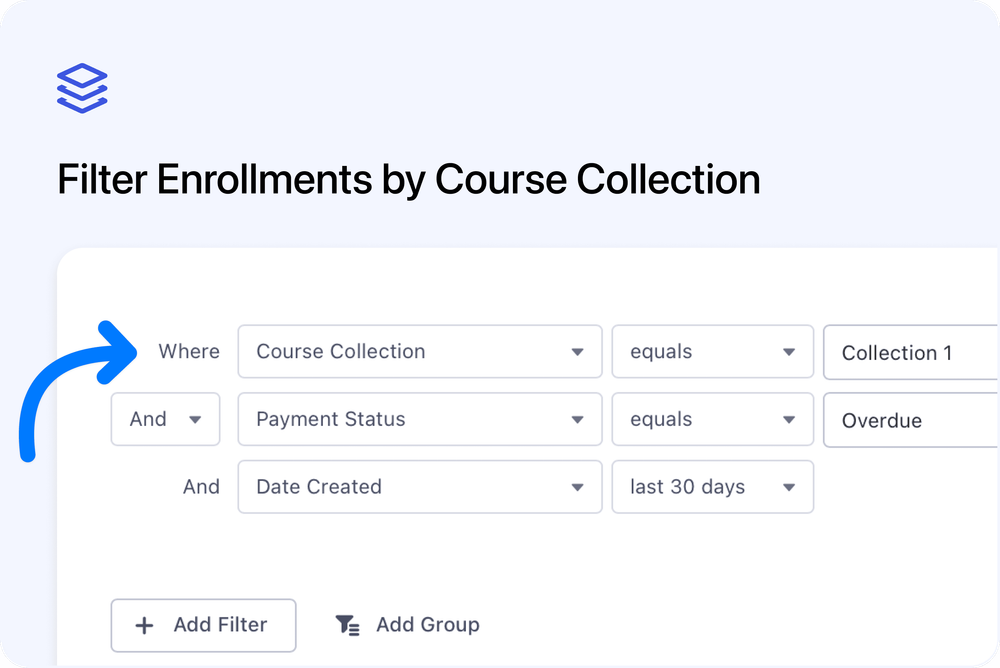The height and width of the screenshot is (668, 1000).
Task: Click the plus icon inside Add Filter
Action: coord(143,625)
